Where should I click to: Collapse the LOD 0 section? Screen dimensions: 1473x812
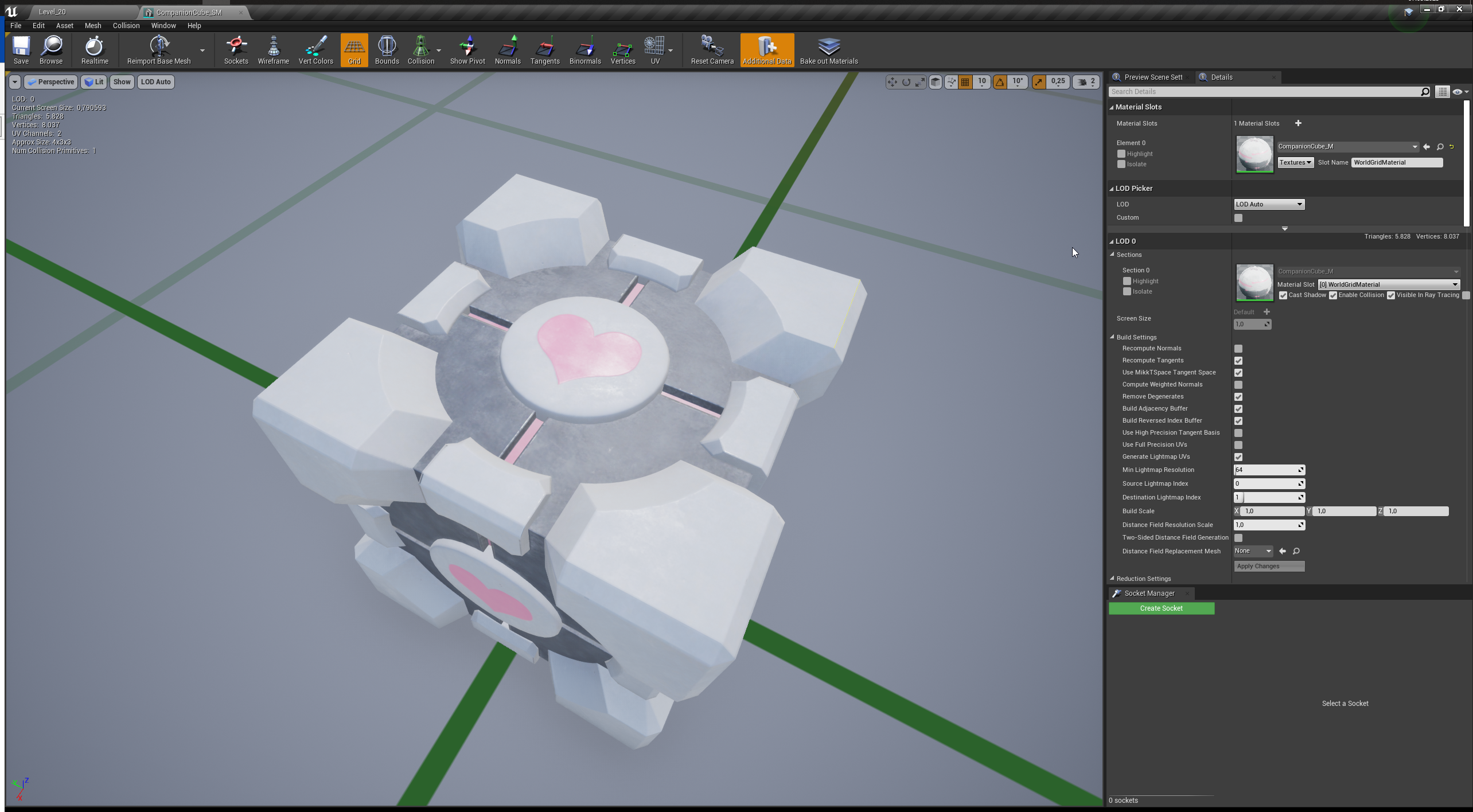(x=1112, y=241)
